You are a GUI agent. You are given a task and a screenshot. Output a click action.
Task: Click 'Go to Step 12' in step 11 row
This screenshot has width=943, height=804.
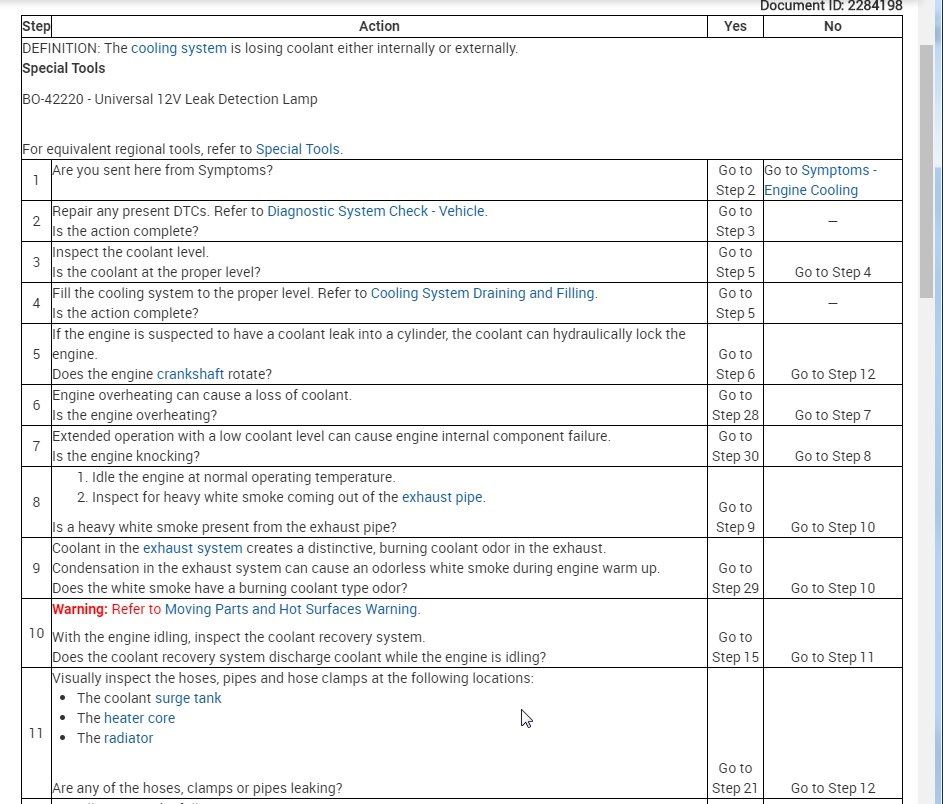tap(832, 788)
